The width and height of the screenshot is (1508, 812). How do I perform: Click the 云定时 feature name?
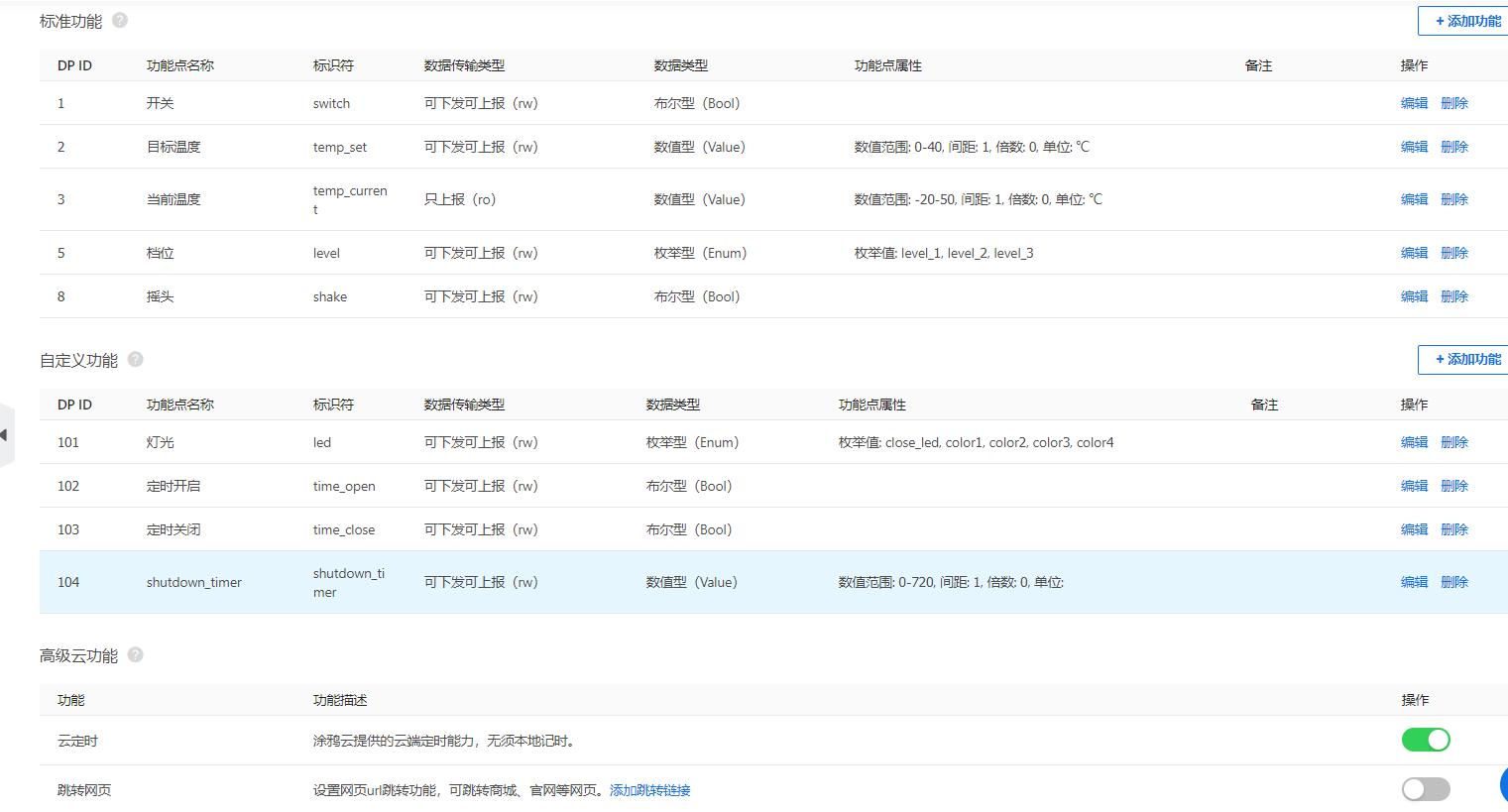[77, 741]
